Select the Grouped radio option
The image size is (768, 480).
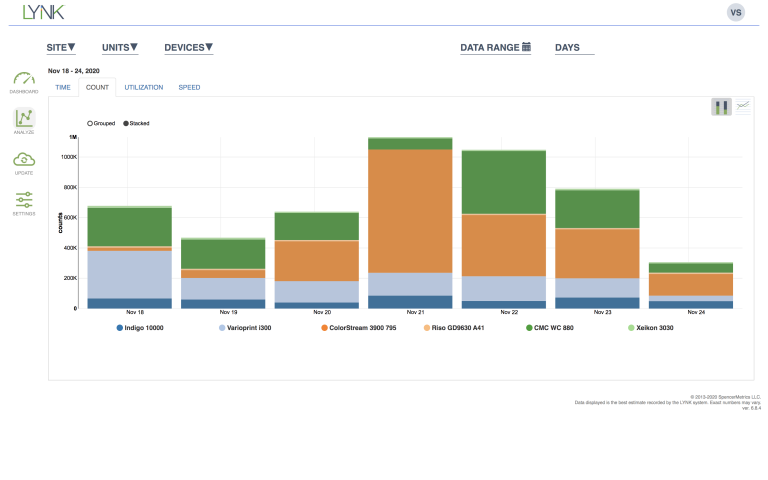click(90, 123)
